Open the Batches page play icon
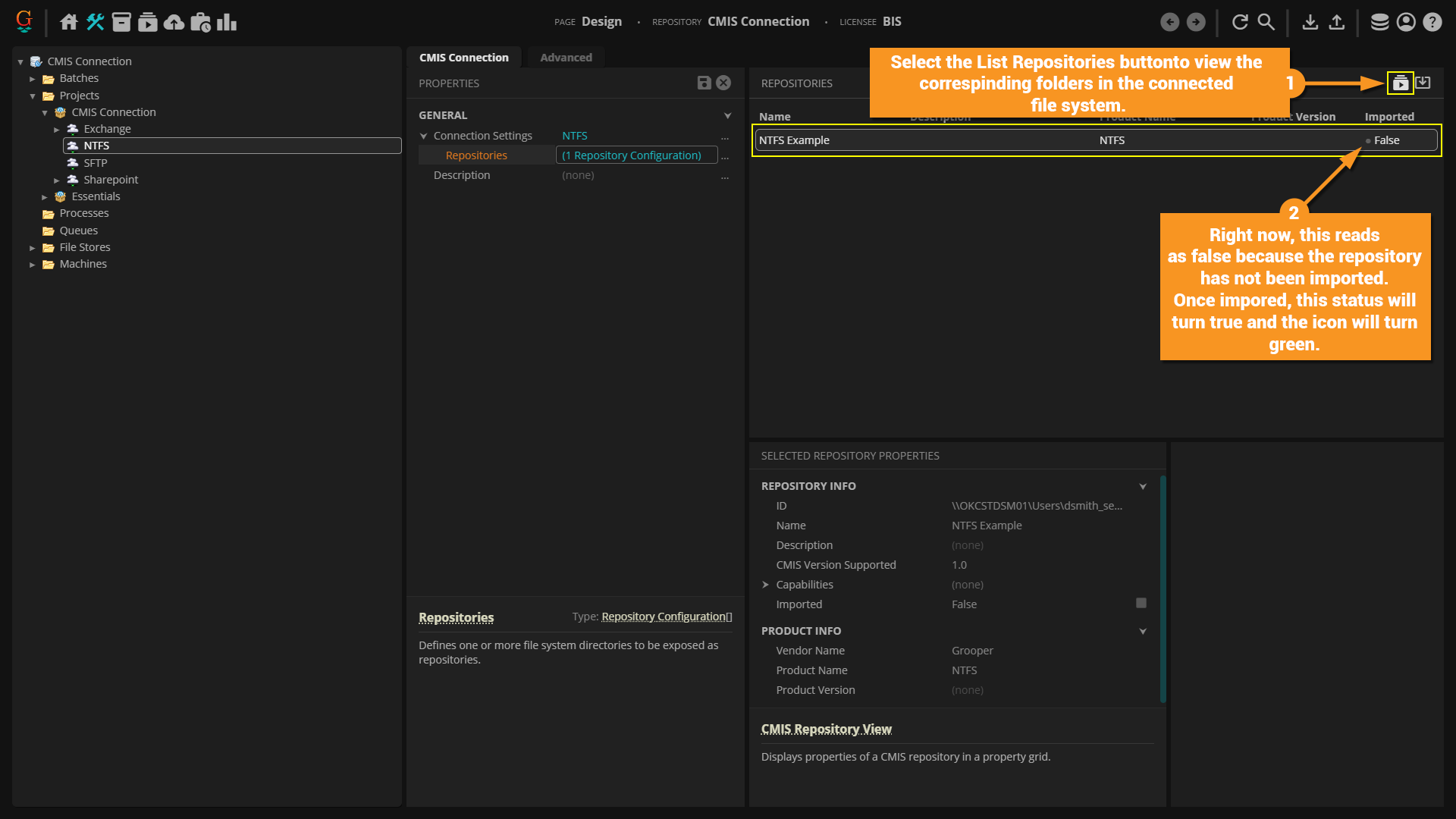Image resolution: width=1456 pixels, height=819 pixels. (x=148, y=22)
